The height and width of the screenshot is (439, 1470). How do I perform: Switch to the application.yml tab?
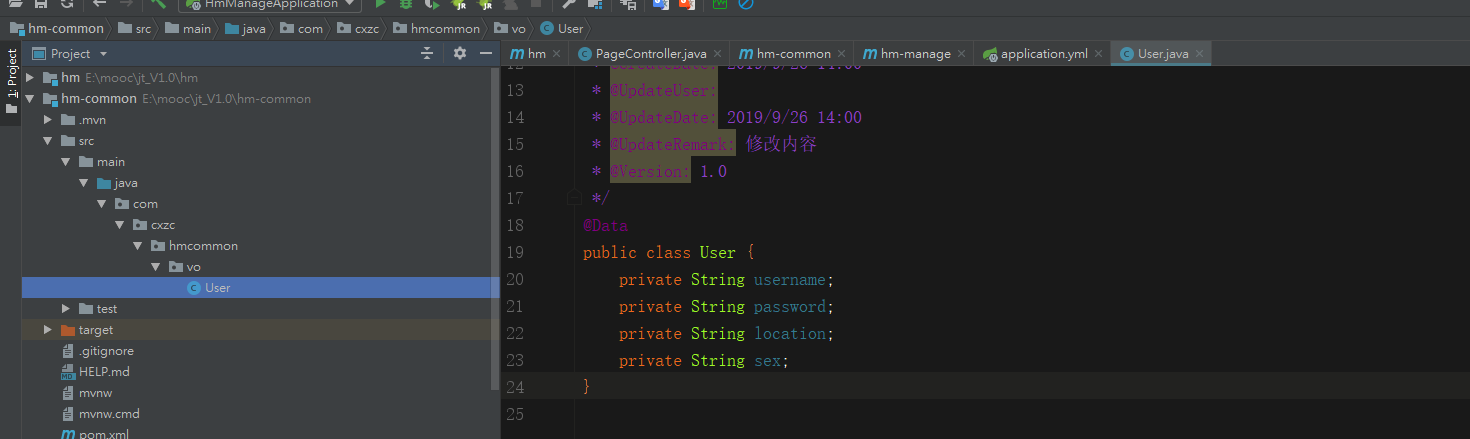tap(1044, 54)
